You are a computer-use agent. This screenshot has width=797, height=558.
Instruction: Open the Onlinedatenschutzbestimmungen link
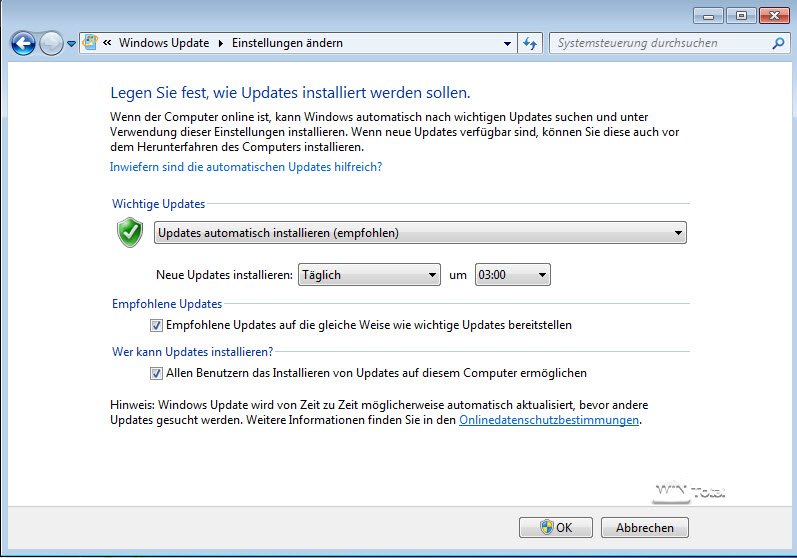(x=549, y=420)
